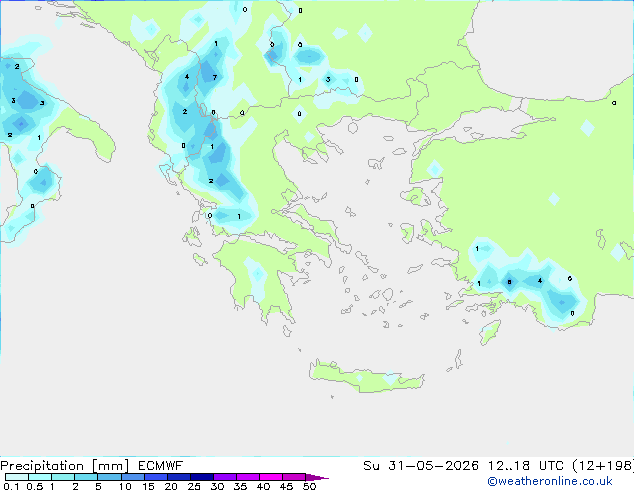Pick the 10–15 mm blue legend swatch
This screenshot has height=490, width=634.
coord(133,477)
